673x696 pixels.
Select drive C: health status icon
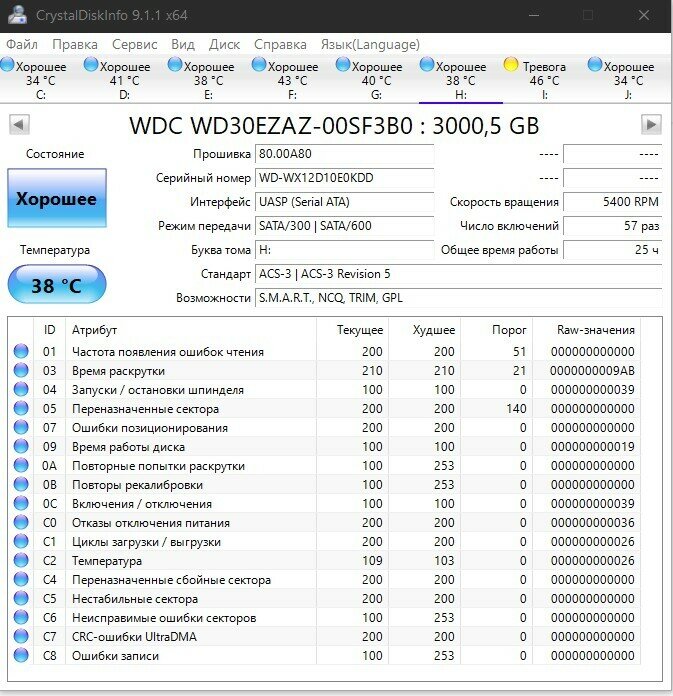click(8, 65)
